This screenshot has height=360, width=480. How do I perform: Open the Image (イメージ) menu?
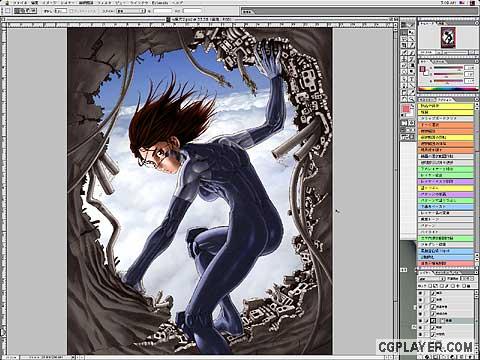[49, 3]
